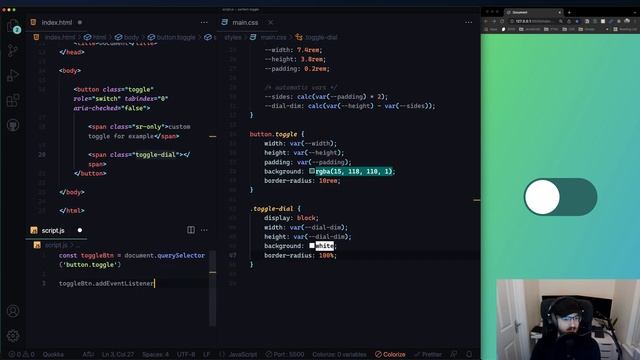This screenshot has width=640, height=360.
Task: Click the aria-checked="false" attribute
Action: pos(111,108)
